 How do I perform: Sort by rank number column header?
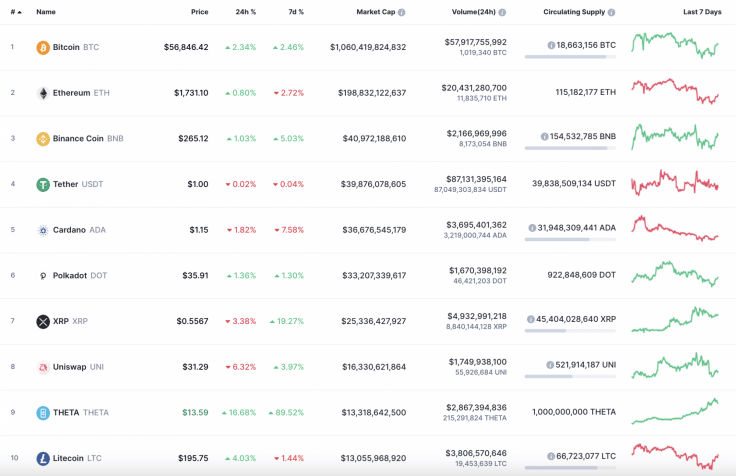[14, 12]
